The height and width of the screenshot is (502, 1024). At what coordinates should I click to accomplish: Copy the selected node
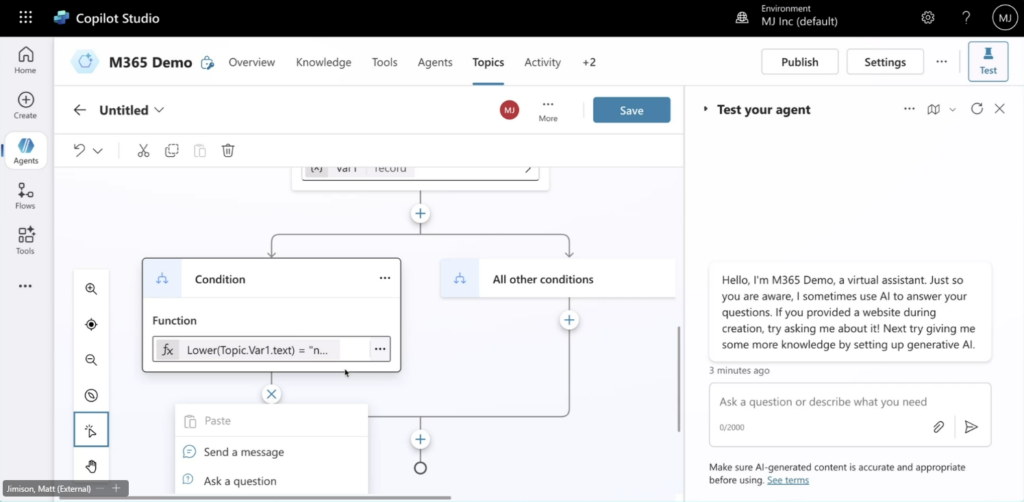point(172,150)
